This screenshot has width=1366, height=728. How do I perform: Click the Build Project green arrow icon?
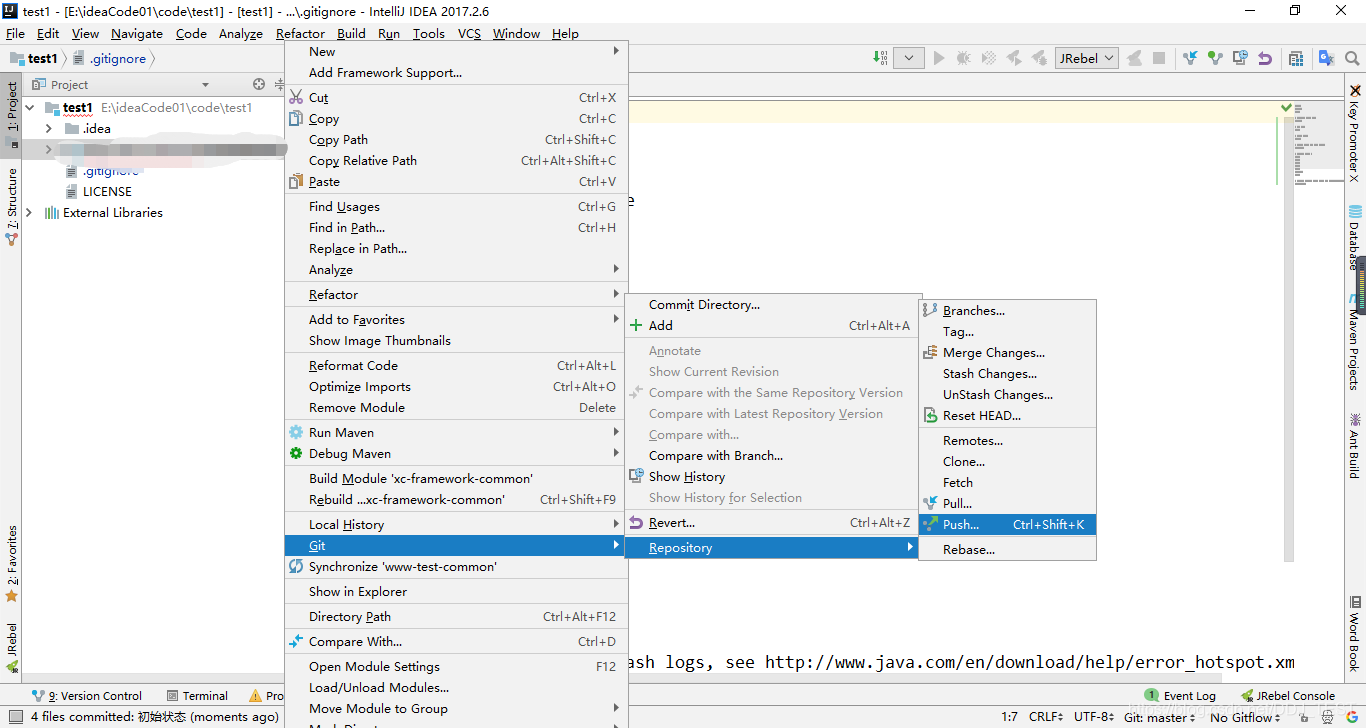tap(880, 58)
